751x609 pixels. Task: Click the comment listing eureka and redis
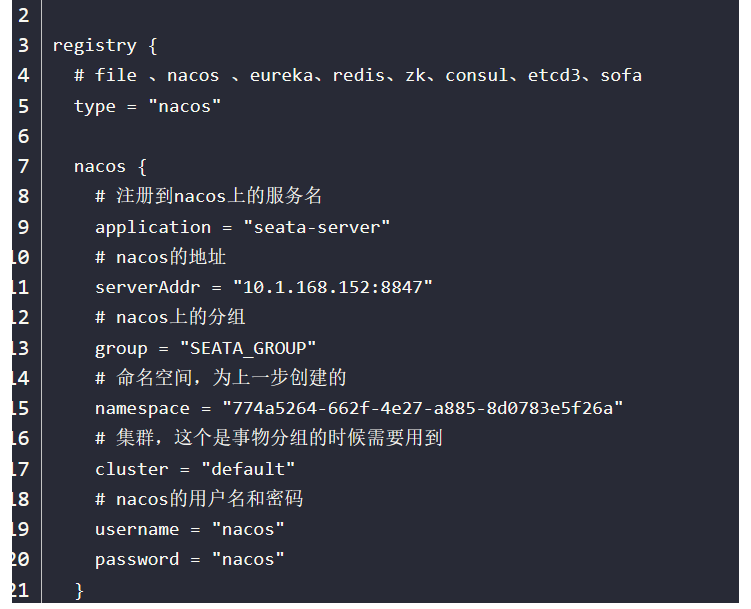358,75
